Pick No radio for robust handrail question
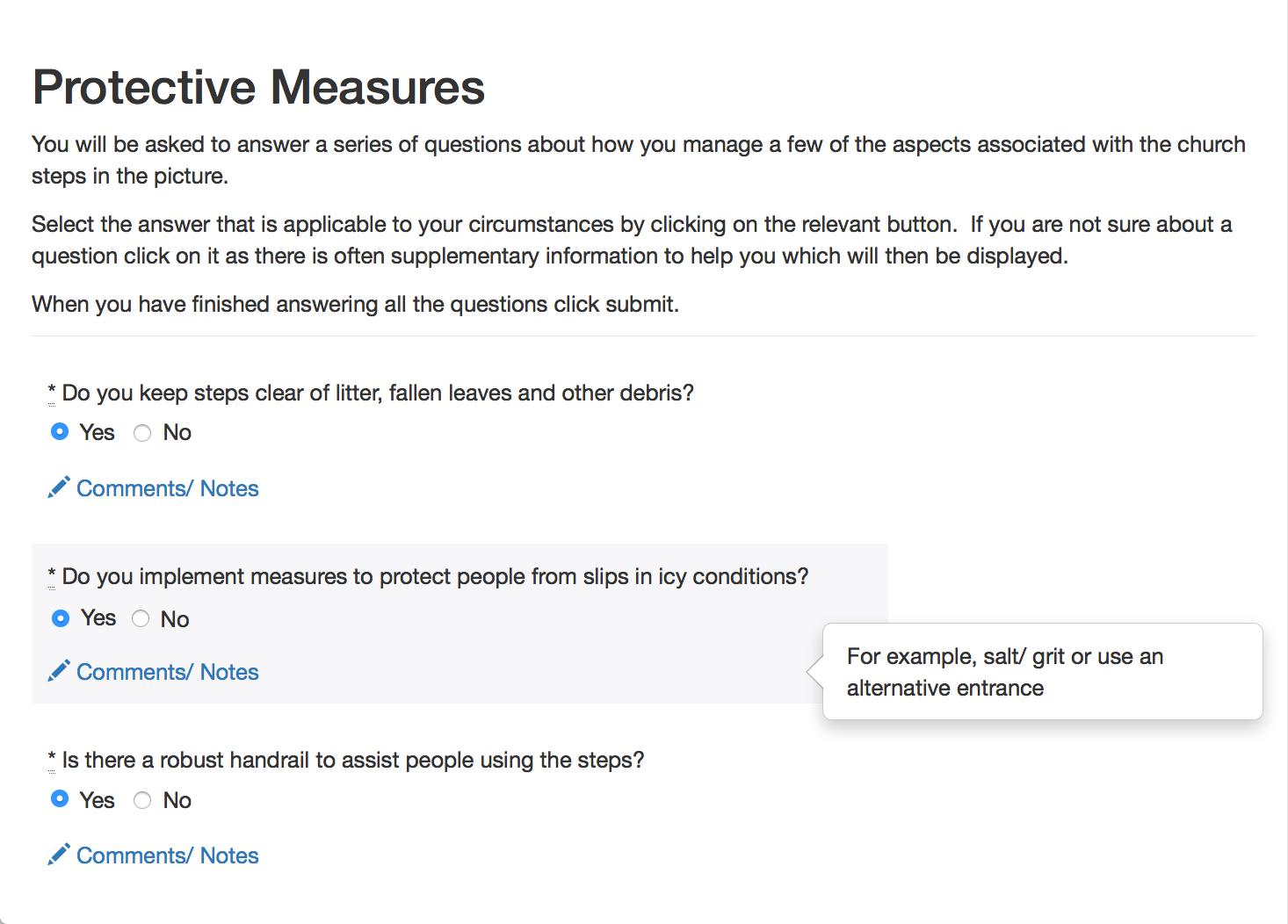Screen dimensions: 1288x924 coord(142,800)
